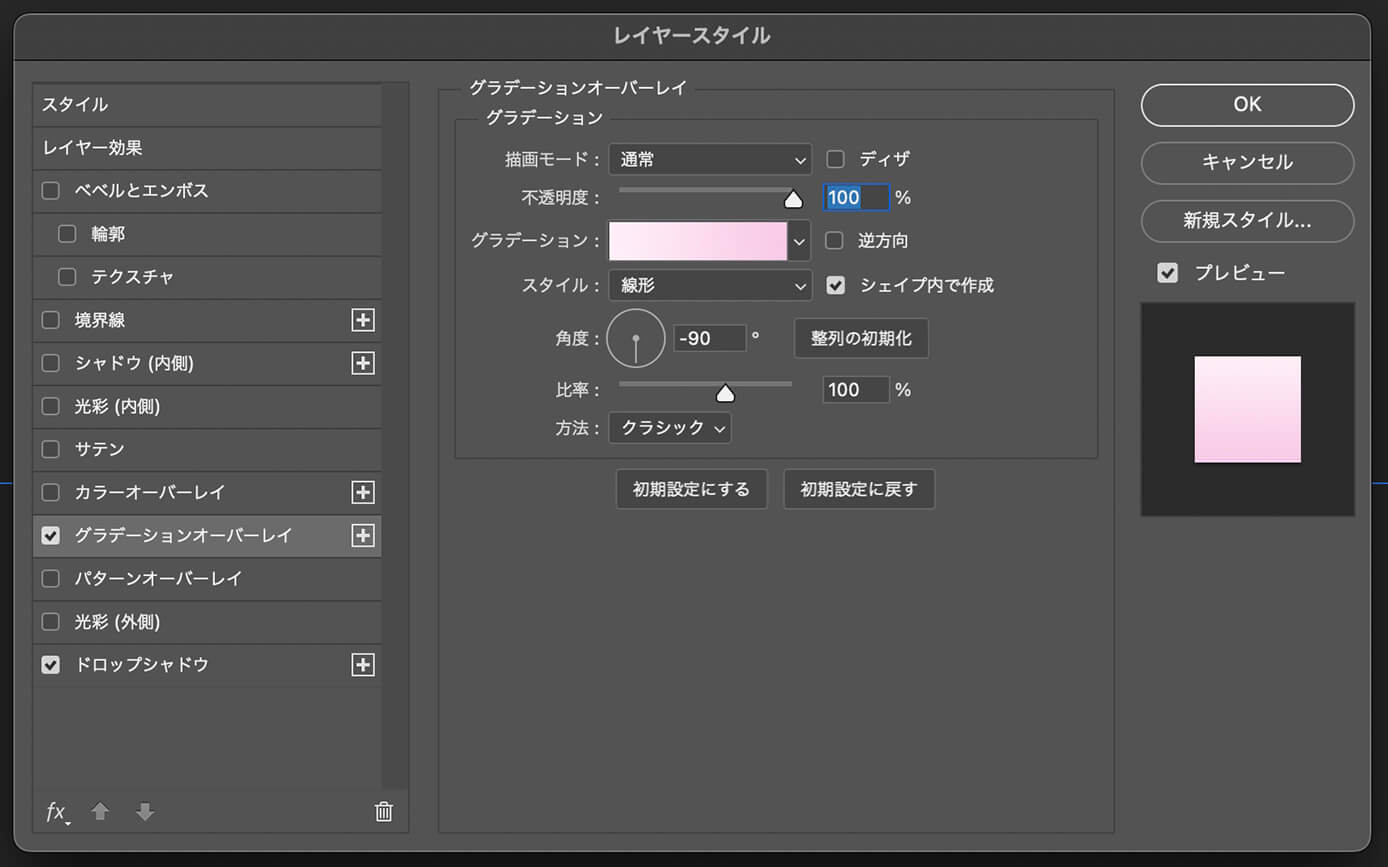This screenshot has width=1388, height=867.
Task: Click the 比率 slider handle
Action: pyautogui.click(x=725, y=393)
